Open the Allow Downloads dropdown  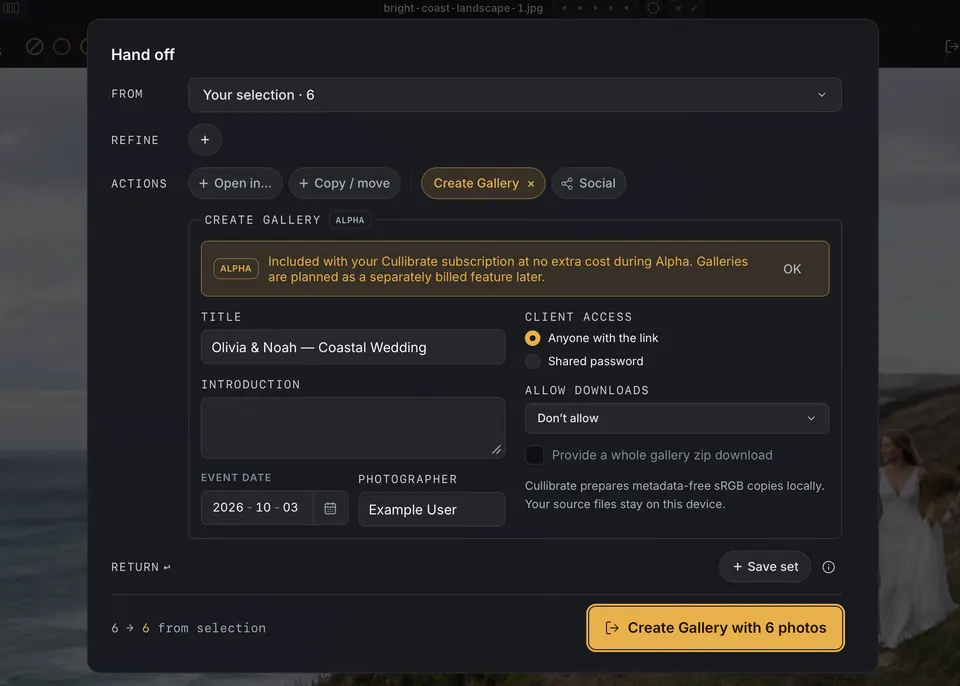click(x=677, y=418)
